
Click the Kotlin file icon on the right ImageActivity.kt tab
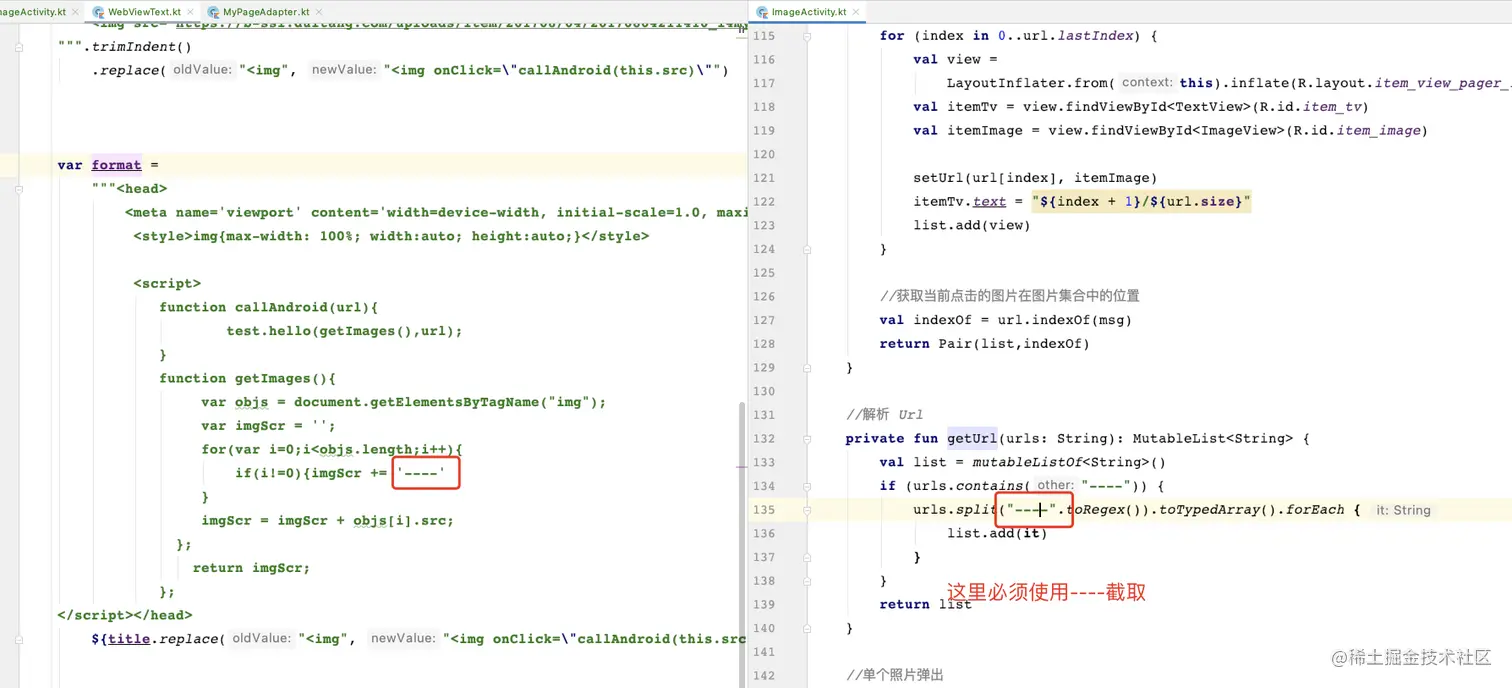tap(763, 12)
